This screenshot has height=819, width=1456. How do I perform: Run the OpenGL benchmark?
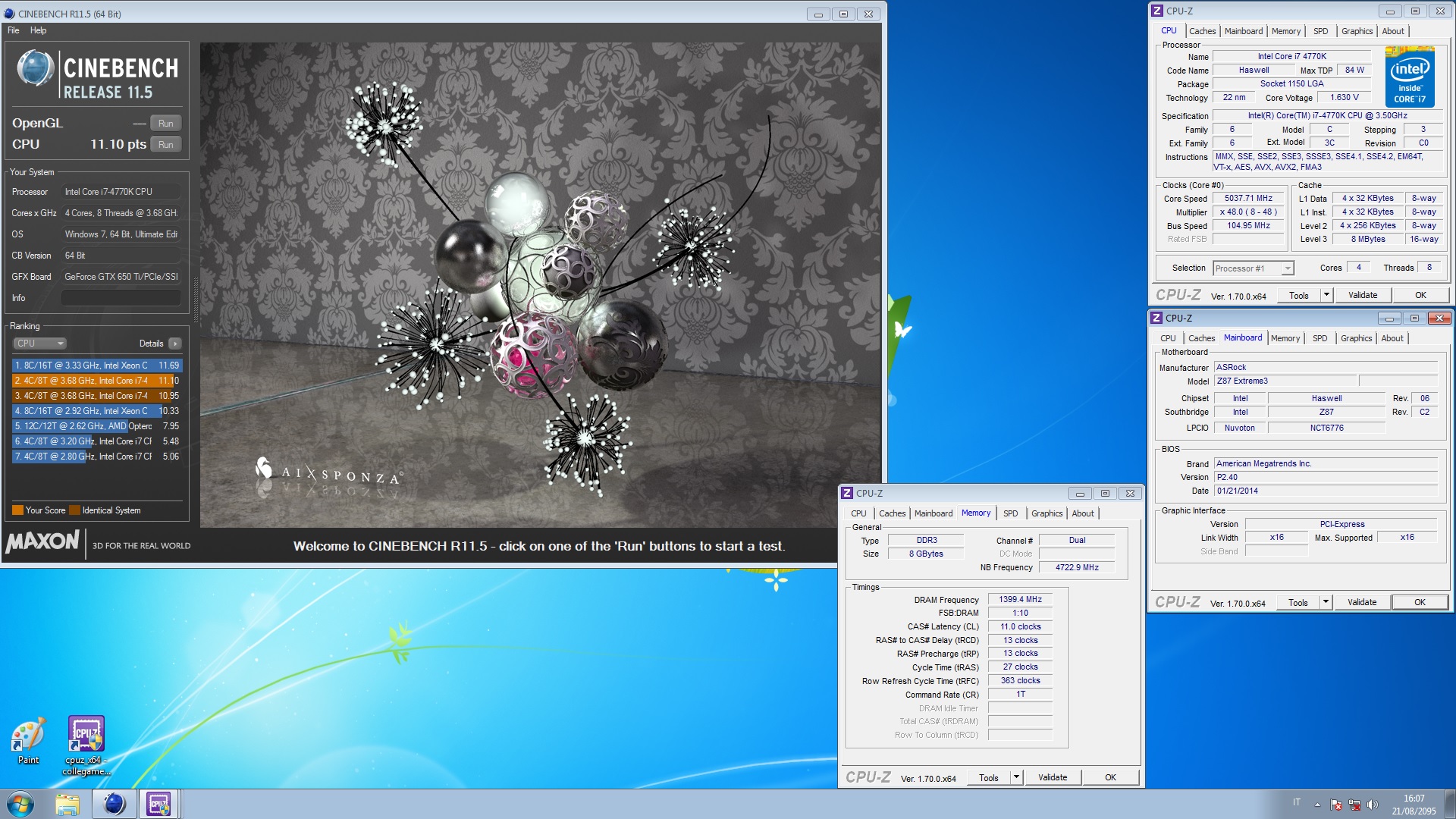165,123
